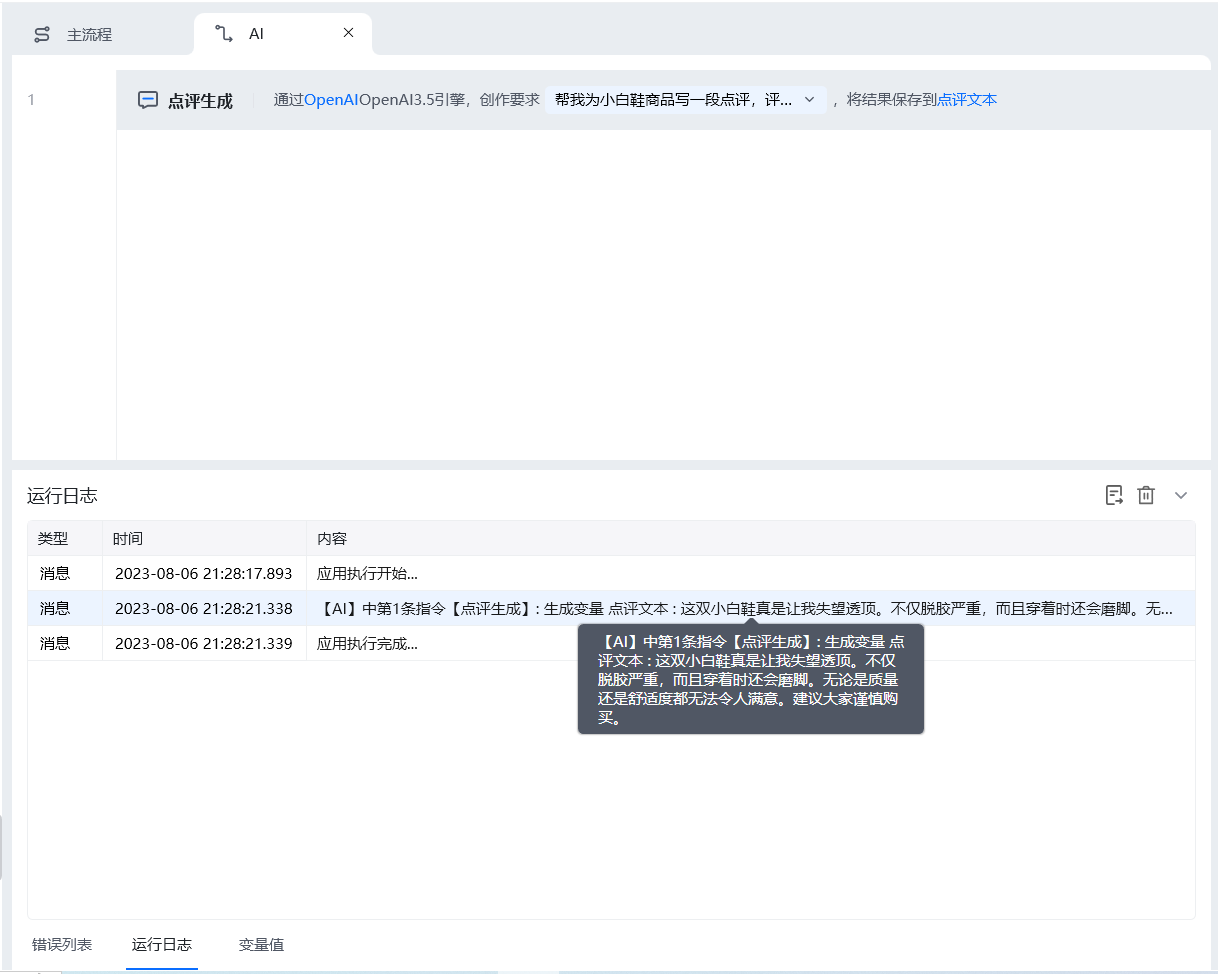Select the AI flow tab
Screen dimensions: 1218x974
click(283, 34)
